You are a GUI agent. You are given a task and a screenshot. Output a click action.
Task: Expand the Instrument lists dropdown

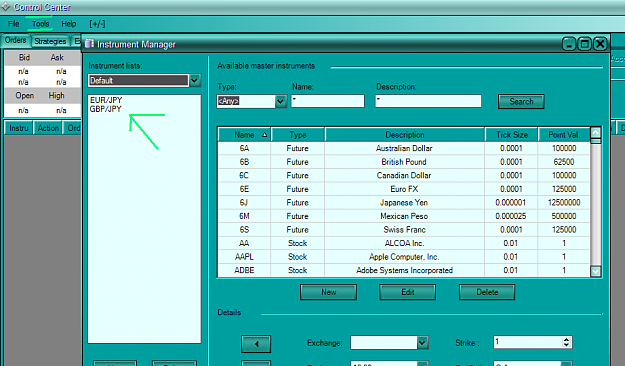coord(194,81)
